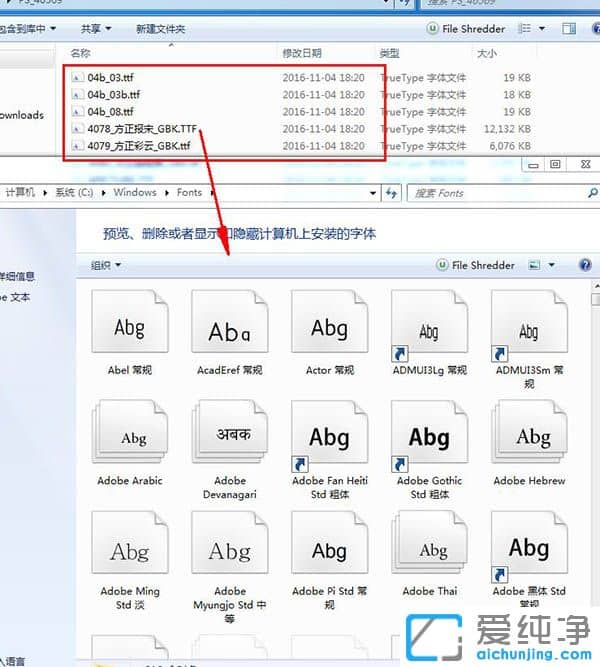Click 系统 (C:) in address path
Screen dimensions: 600x667
point(74,192)
